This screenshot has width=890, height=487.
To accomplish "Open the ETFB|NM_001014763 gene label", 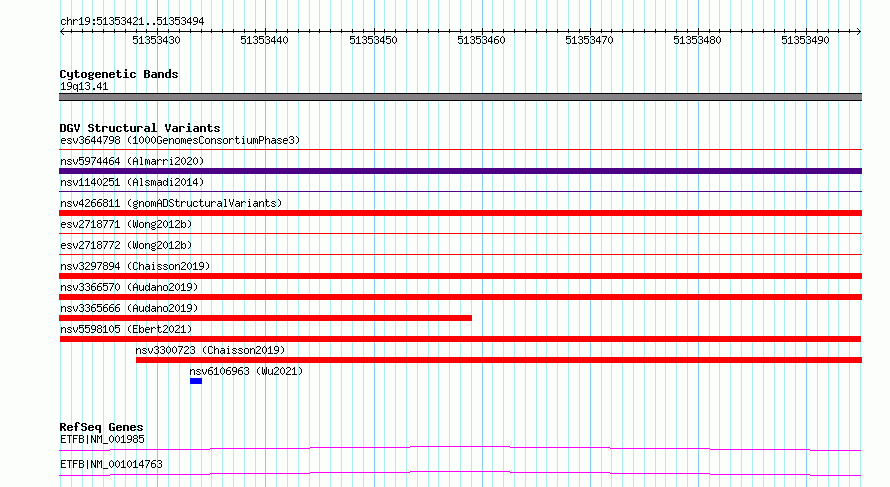I will (111, 464).
